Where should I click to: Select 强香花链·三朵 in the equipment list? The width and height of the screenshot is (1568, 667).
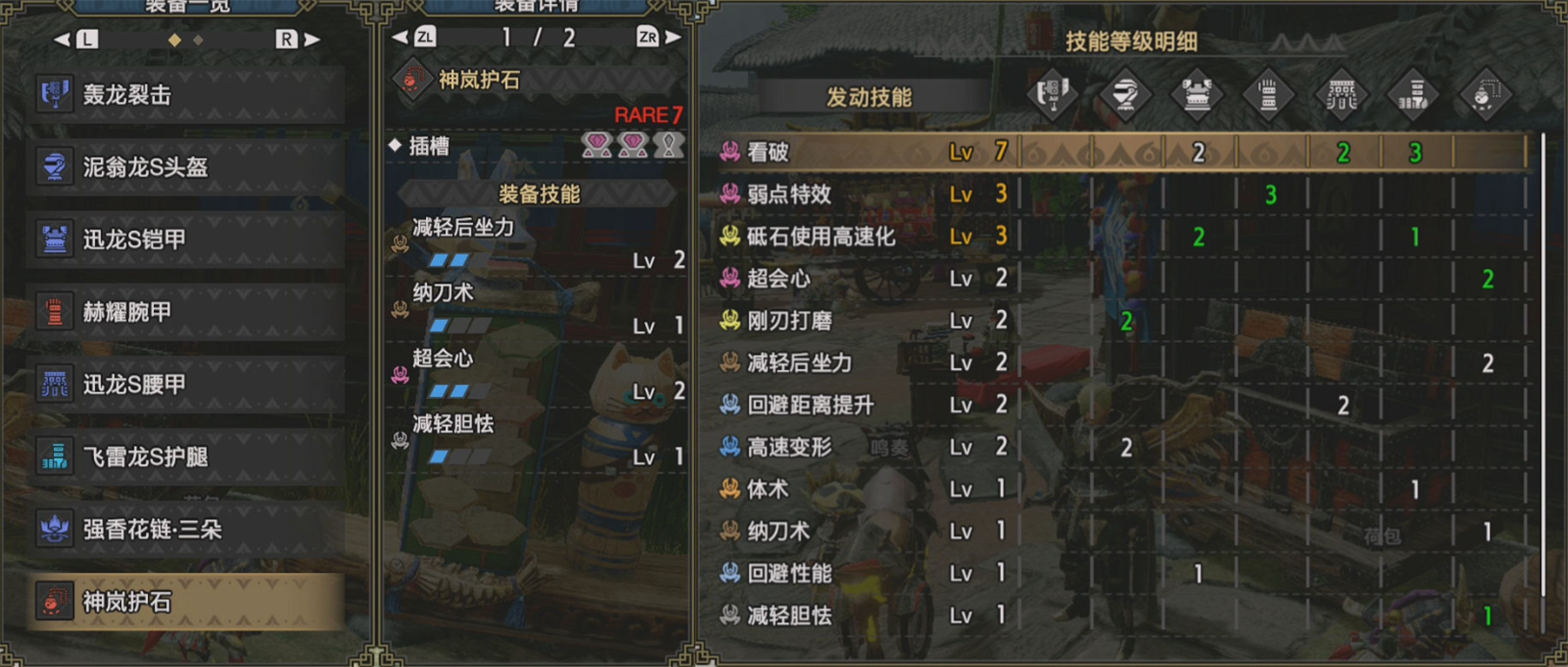click(x=187, y=529)
